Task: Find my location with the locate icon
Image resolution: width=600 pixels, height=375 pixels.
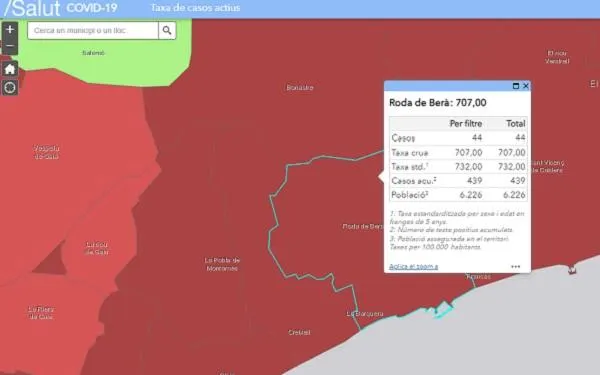Action: point(10,88)
